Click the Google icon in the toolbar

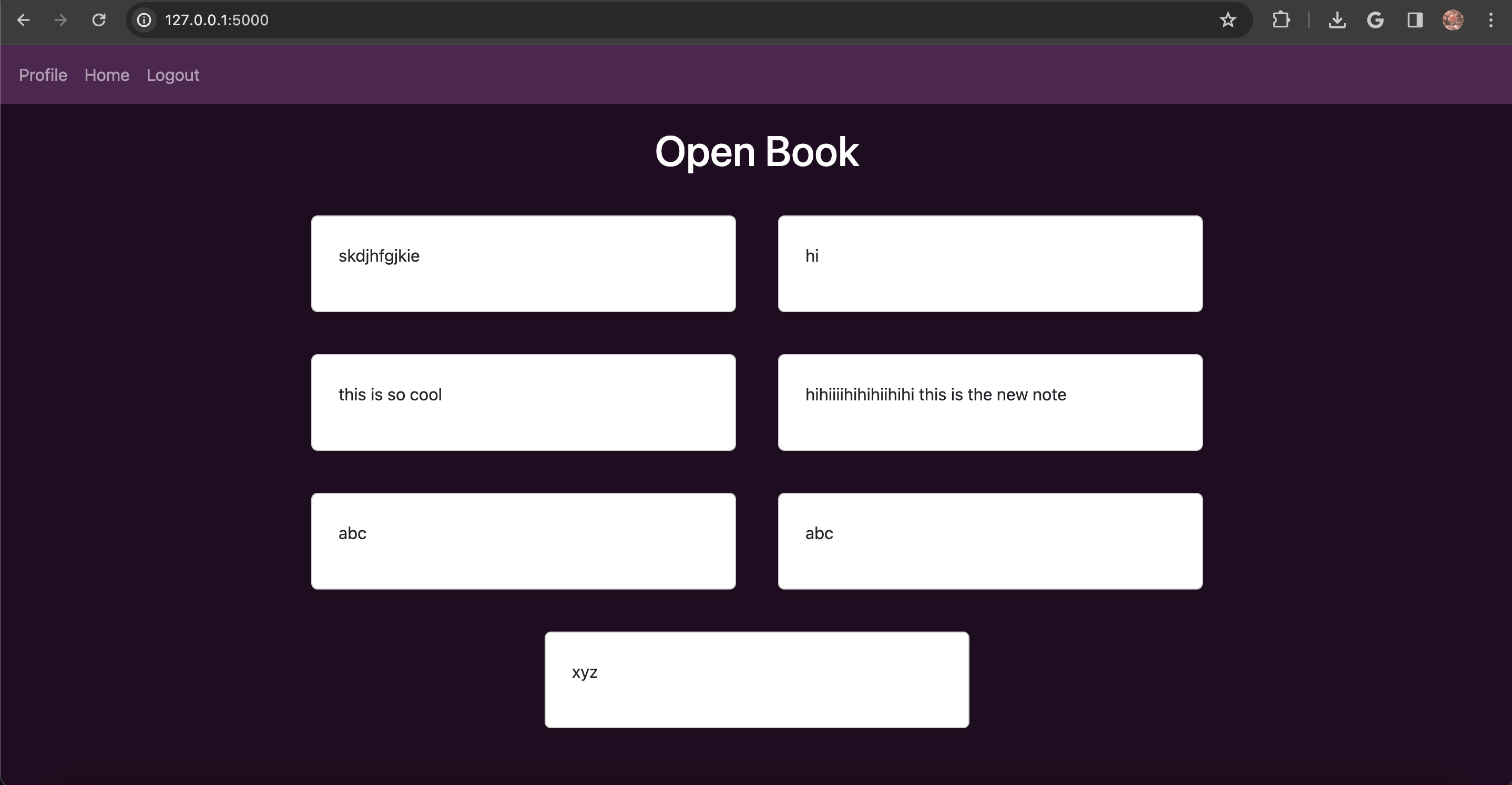1376,20
